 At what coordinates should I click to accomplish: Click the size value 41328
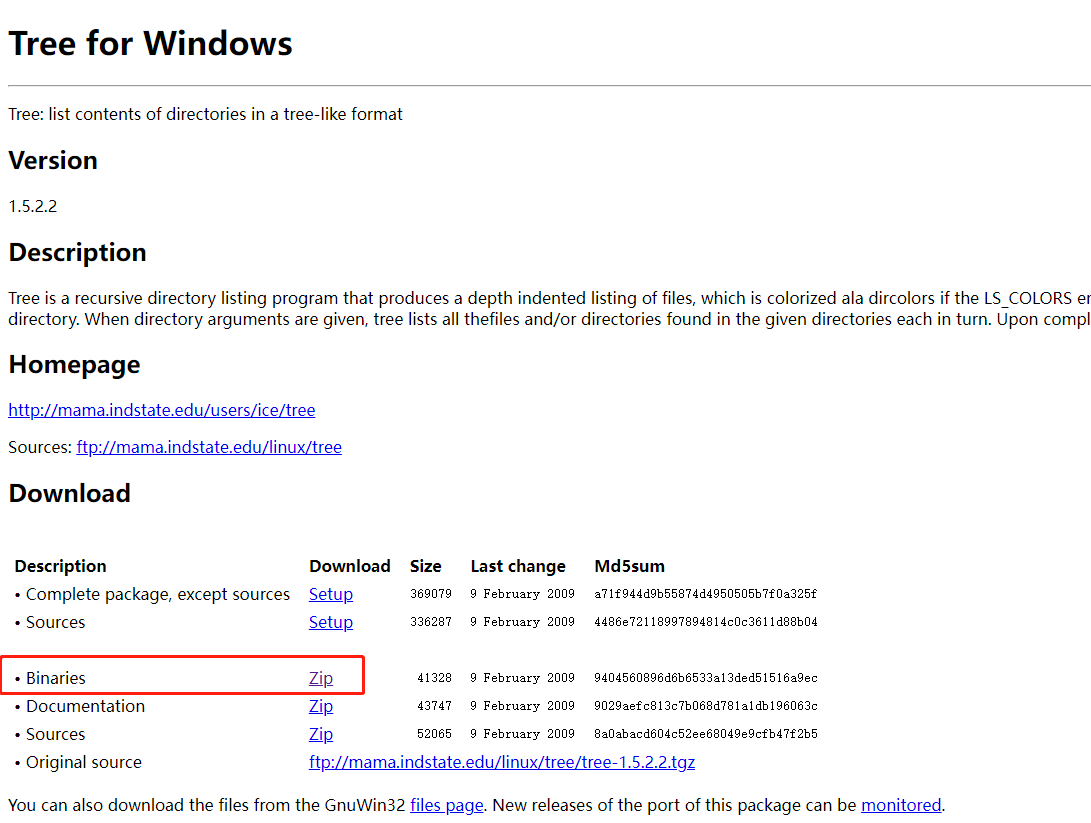click(434, 678)
